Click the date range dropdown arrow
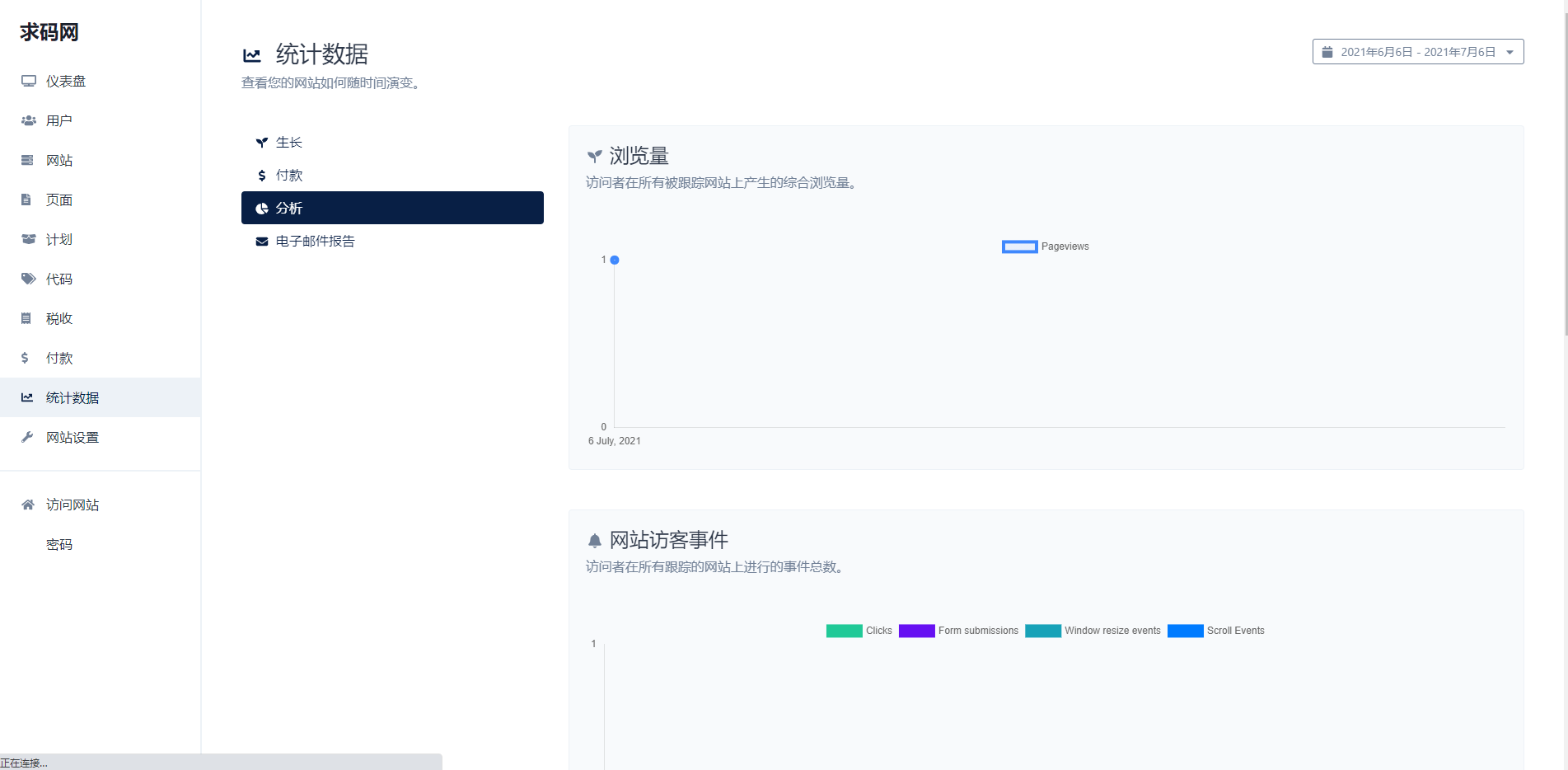The height and width of the screenshot is (770, 1568). point(1509,52)
